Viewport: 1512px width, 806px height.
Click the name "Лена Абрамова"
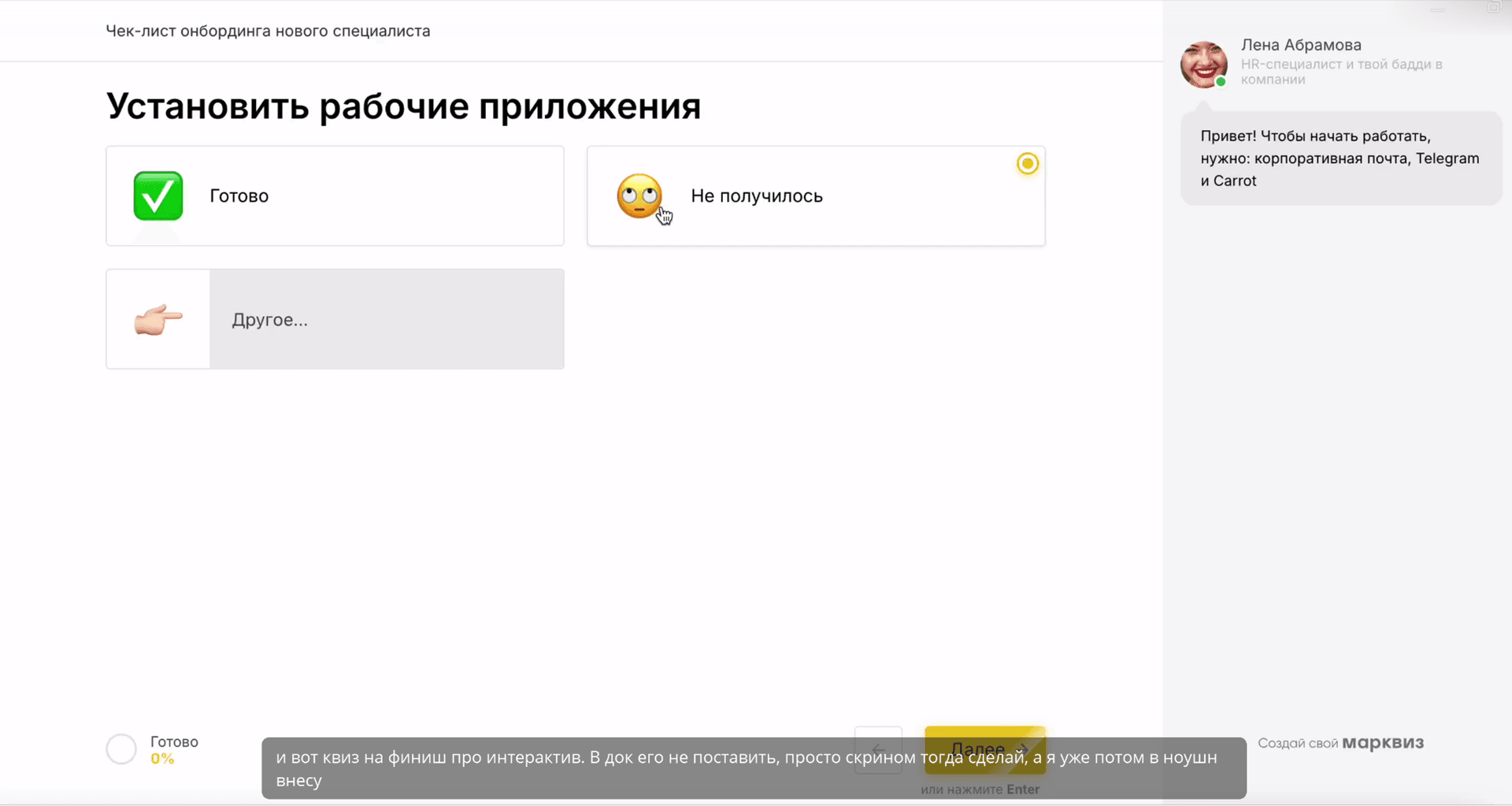click(x=1301, y=45)
